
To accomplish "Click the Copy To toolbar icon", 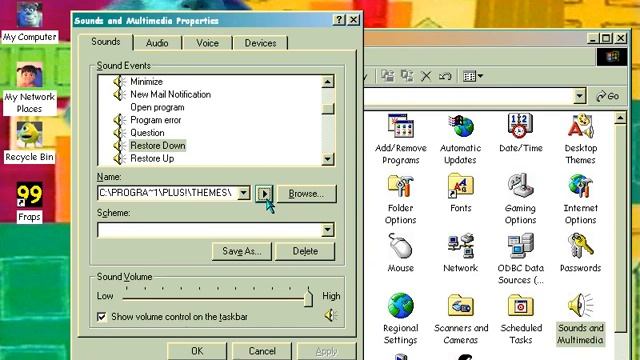I will tap(407, 76).
